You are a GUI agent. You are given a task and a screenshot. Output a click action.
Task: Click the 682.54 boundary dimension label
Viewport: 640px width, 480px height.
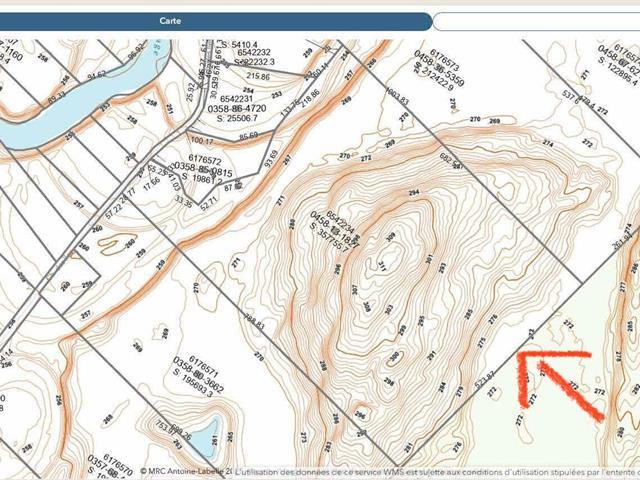click(x=451, y=161)
